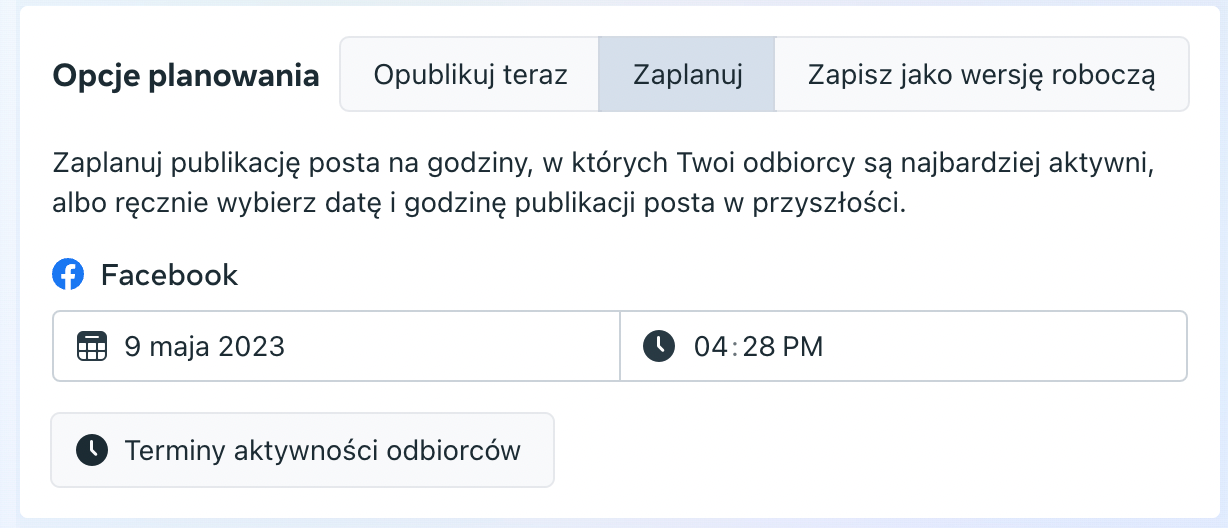The image size is (1228, 528).
Task: Open date picker showing 9 maja 2023
Action: (205, 347)
